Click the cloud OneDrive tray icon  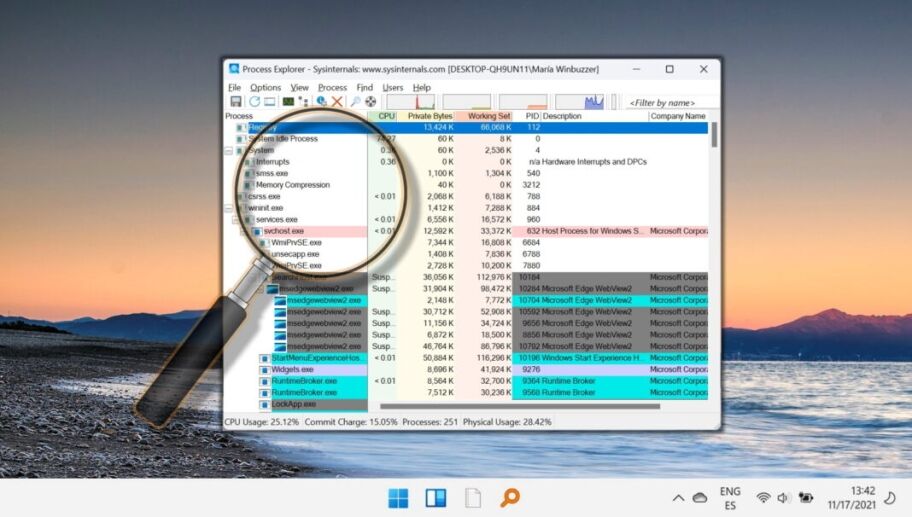pyautogui.click(x=700, y=498)
